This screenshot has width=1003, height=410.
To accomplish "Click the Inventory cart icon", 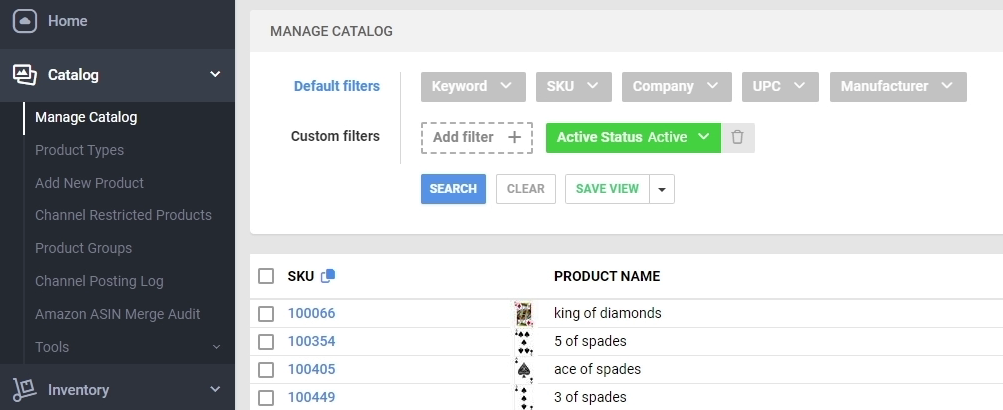I will (x=25, y=390).
